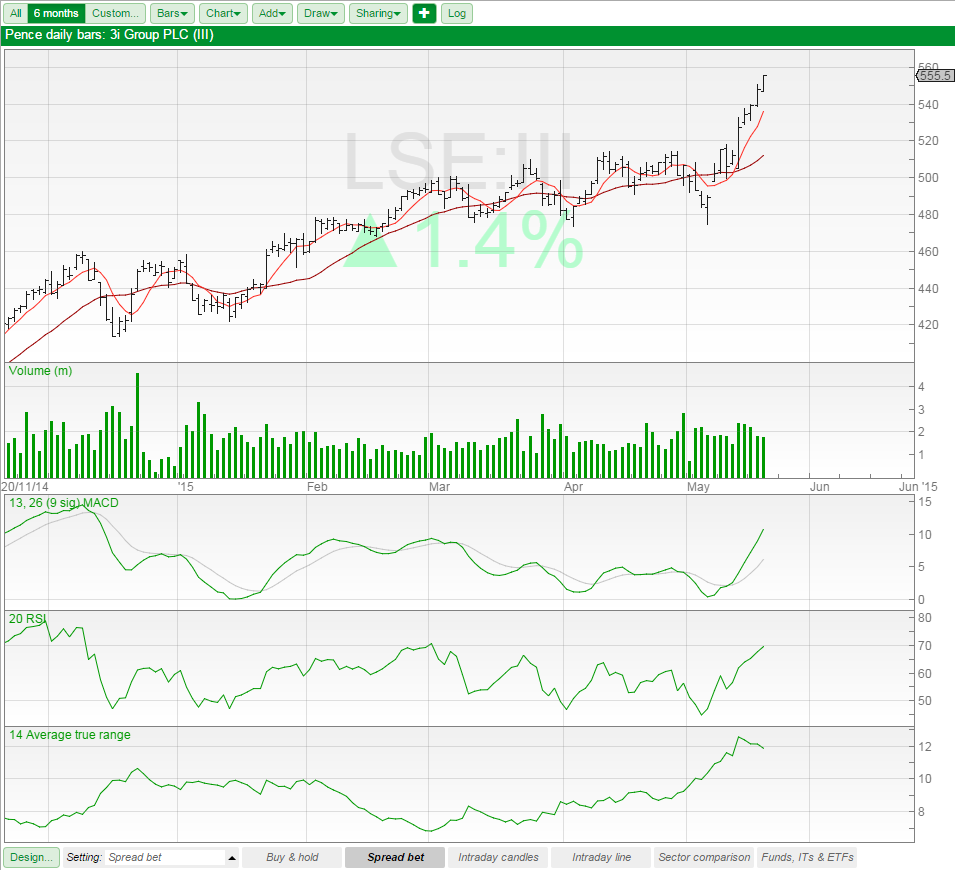Switch to the Spread bet tab
The width and height of the screenshot is (955, 870).
pyautogui.click(x=395, y=857)
